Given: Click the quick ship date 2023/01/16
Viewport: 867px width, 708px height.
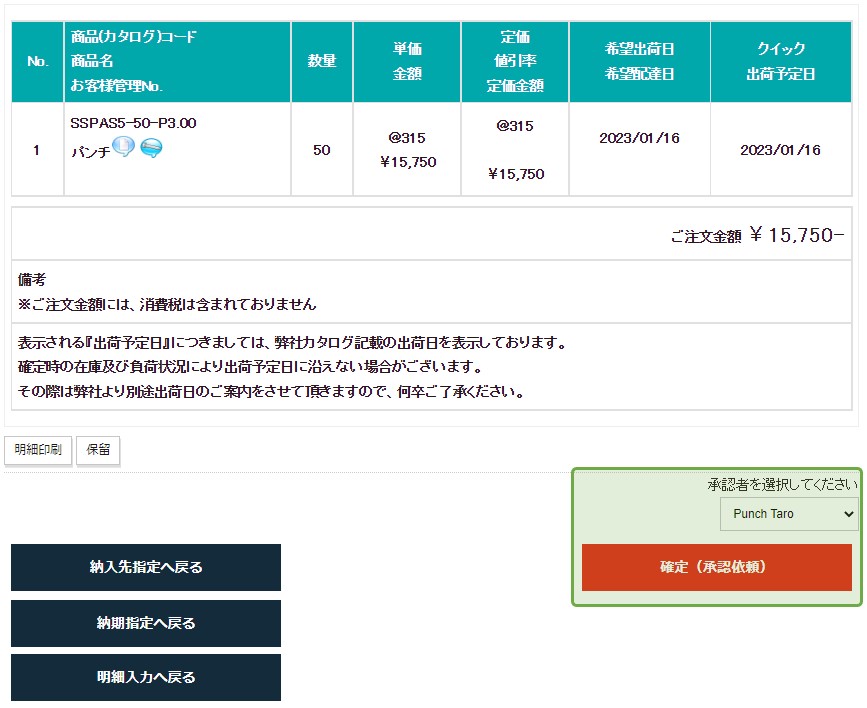Looking at the screenshot, I should 780,150.
